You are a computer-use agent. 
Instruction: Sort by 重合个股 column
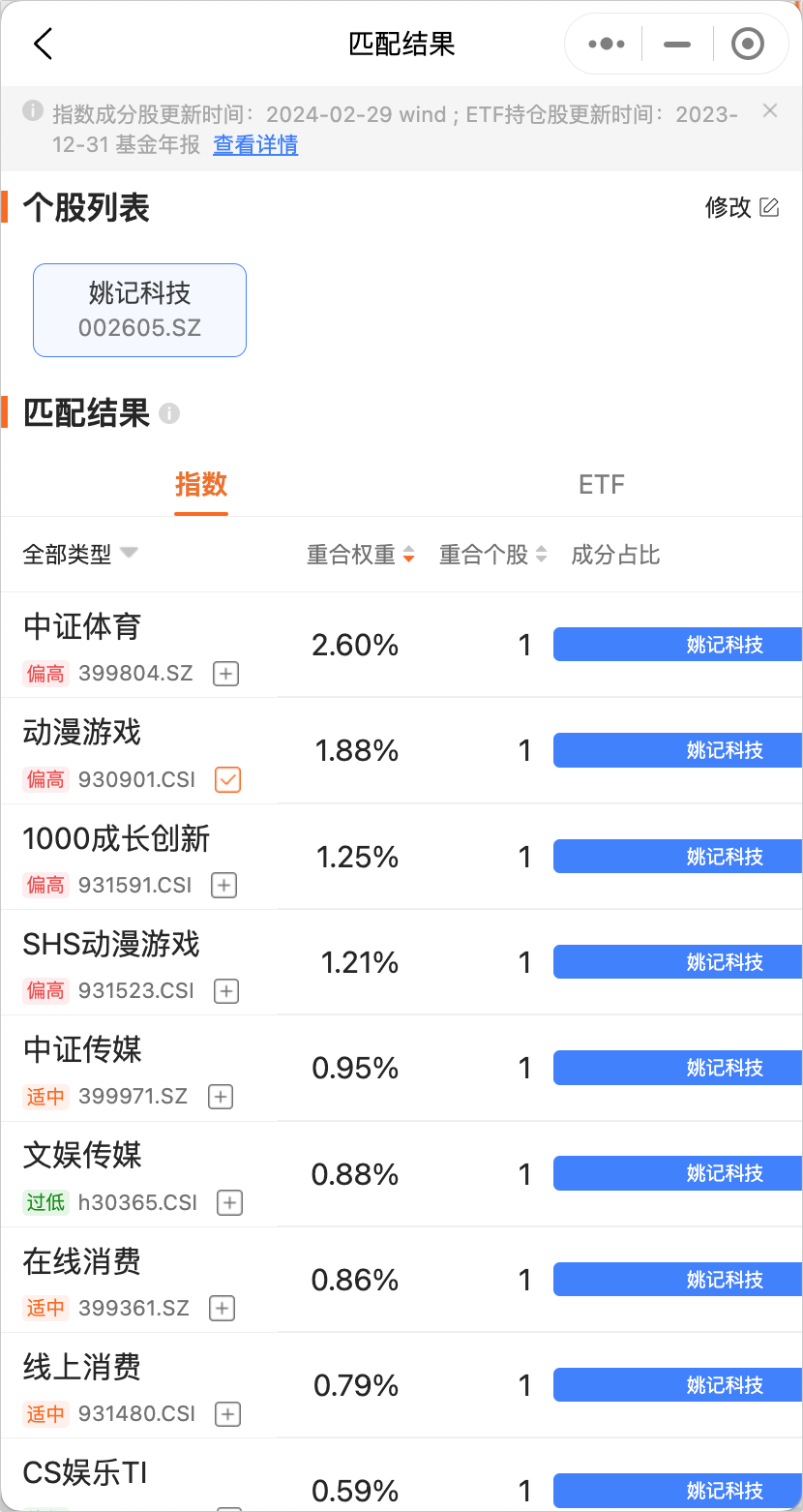click(492, 555)
